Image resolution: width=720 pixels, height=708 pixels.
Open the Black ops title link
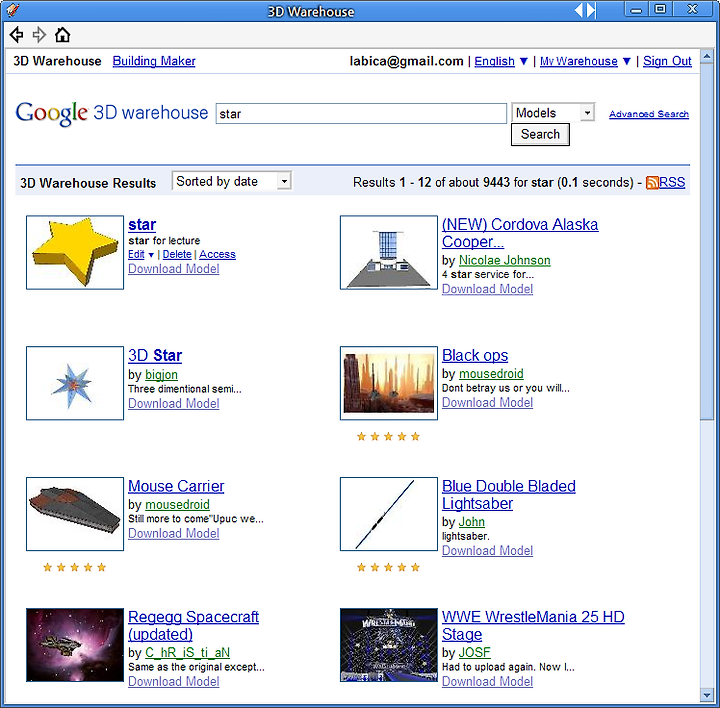pyautogui.click(x=475, y=355)
